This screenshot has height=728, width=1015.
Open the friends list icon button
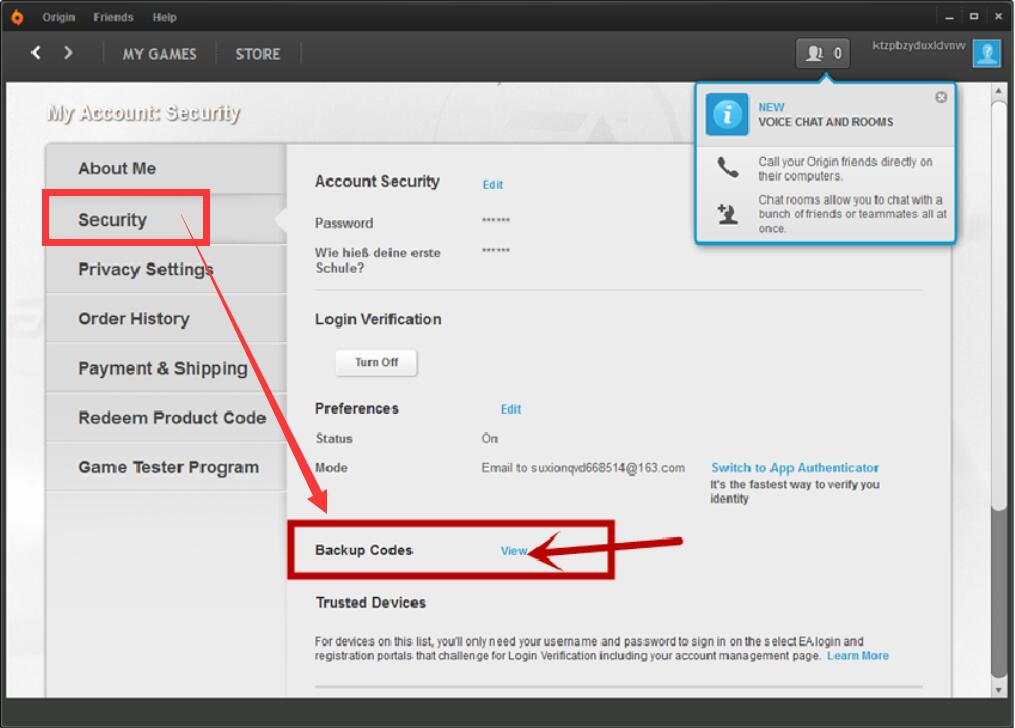pos(823,54)
